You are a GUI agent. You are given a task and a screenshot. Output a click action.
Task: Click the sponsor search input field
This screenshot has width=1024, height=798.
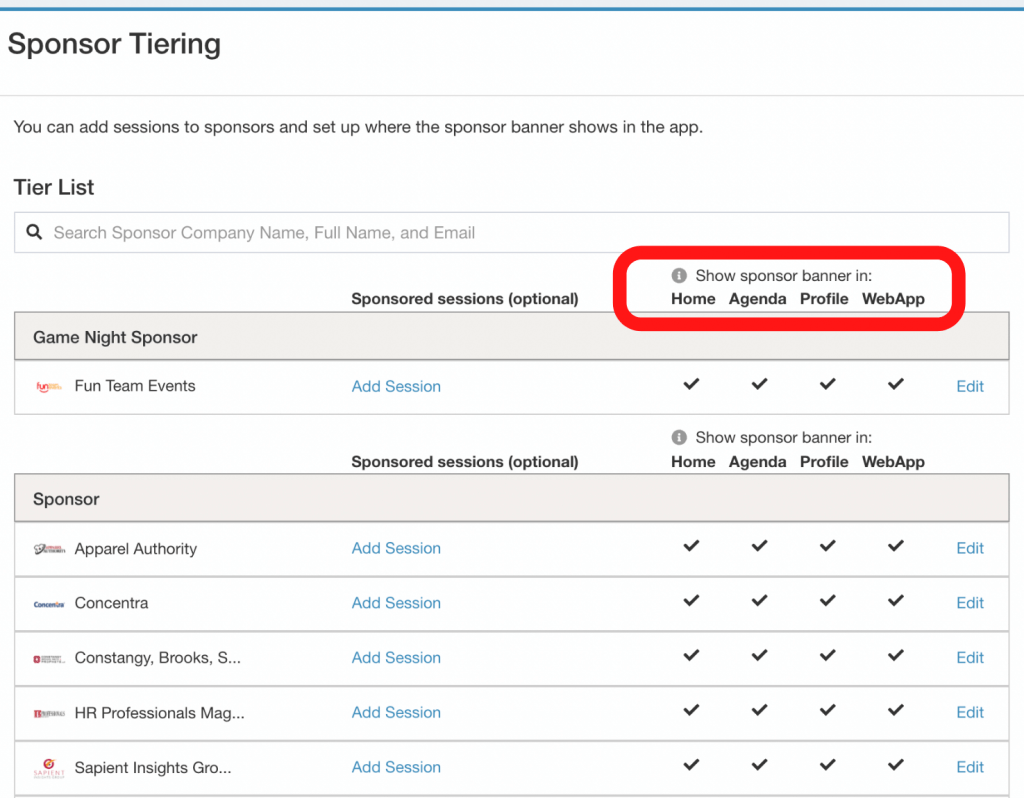(x=520, y=232)
